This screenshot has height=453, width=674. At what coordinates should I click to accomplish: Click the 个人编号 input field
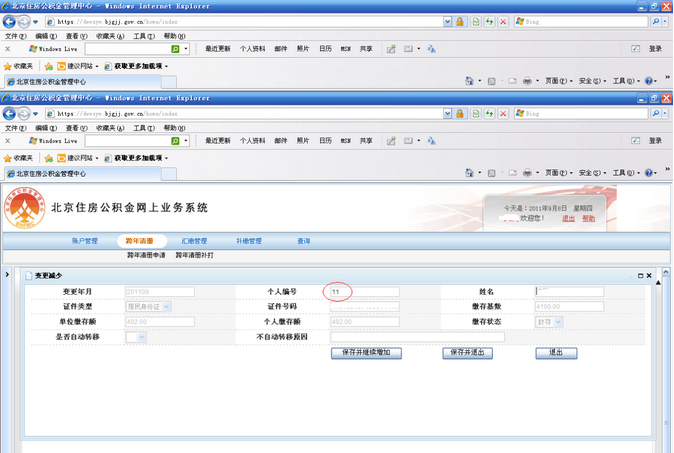click(x=364, y=292)
